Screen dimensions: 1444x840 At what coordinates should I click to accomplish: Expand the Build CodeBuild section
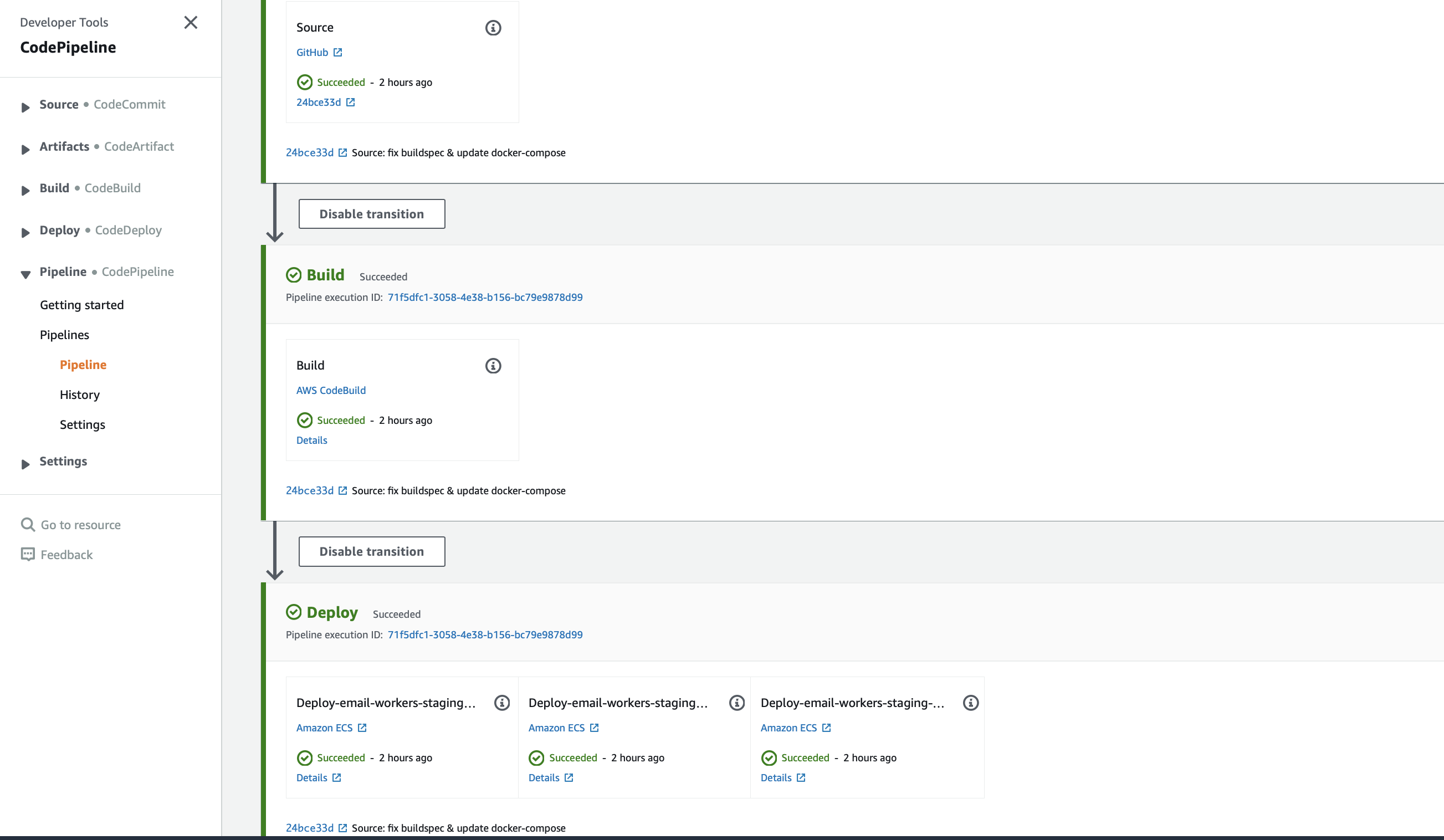(25, 191)
